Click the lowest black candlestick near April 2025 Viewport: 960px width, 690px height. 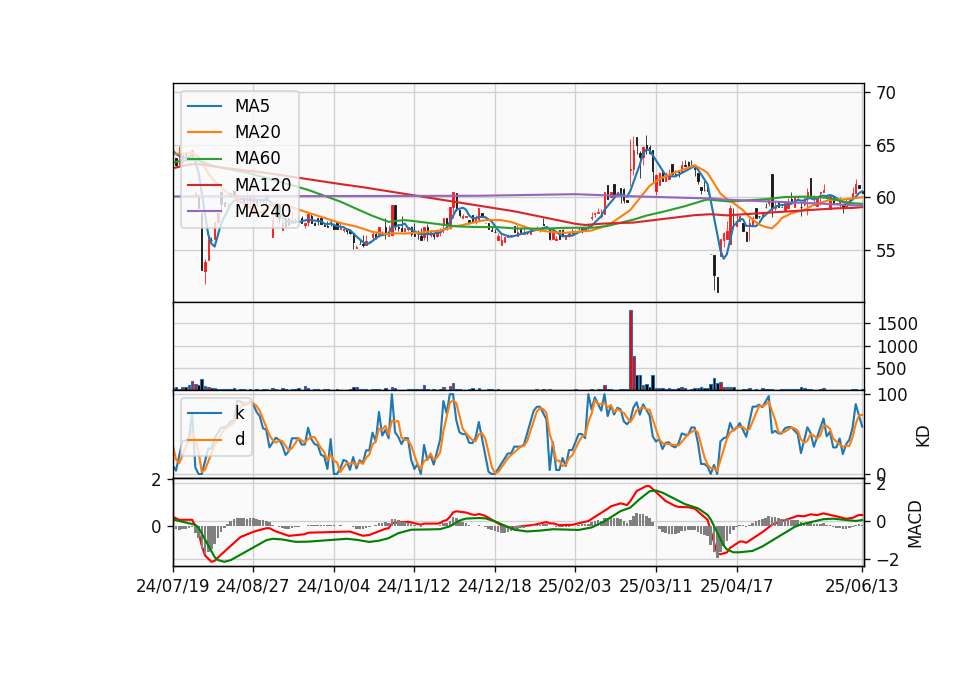[718, 285]
